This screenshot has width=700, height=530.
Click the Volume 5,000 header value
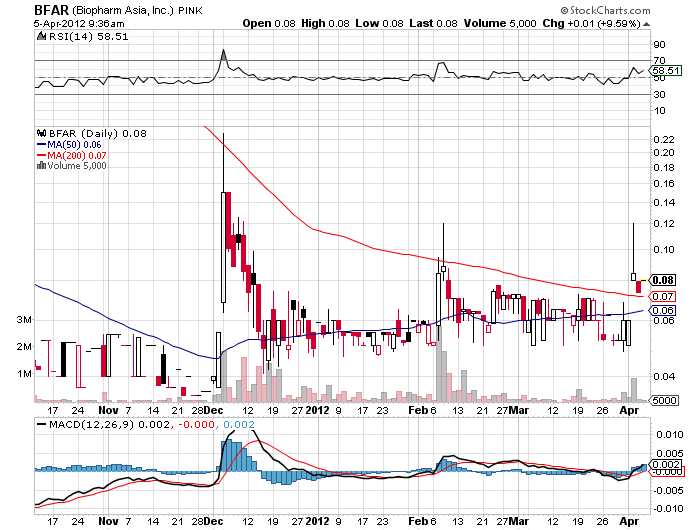coord(500,24)
